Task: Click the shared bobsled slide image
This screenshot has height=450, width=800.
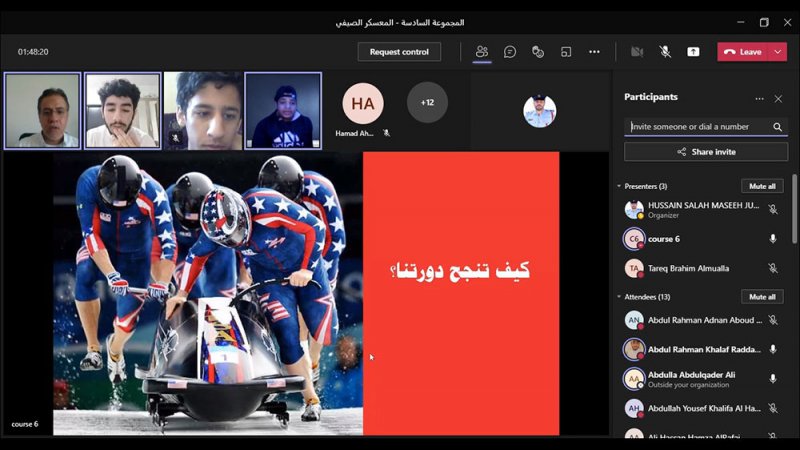Action: [208, 293]
